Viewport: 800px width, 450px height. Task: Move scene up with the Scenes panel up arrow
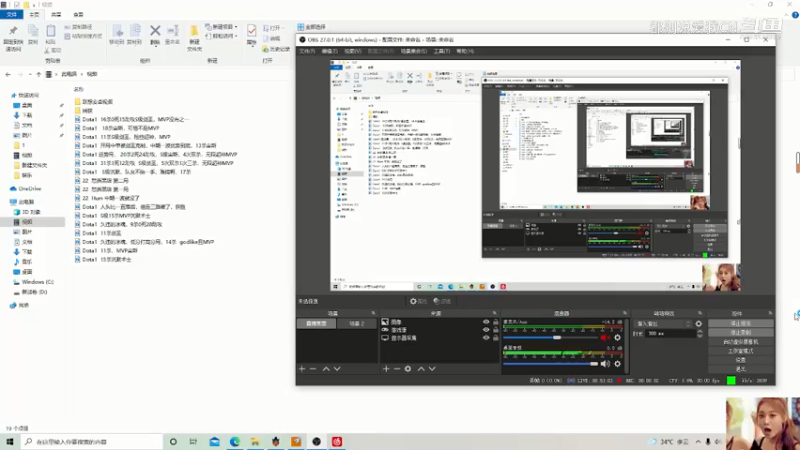[326, 368]
